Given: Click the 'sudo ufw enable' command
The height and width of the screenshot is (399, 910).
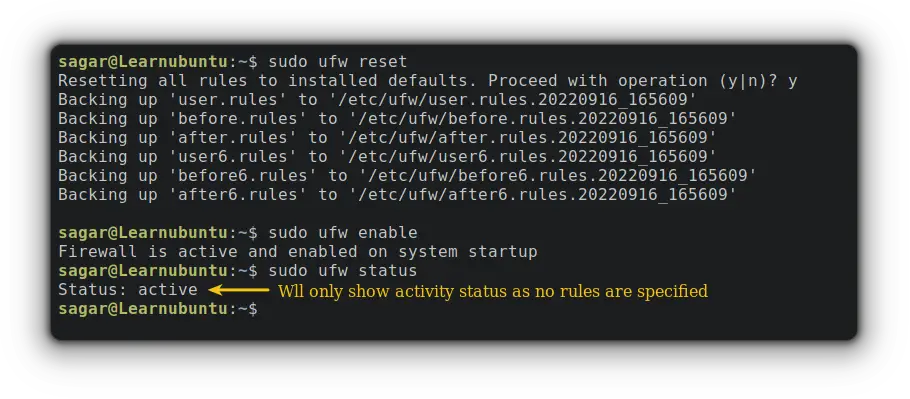Looking at the screenshot, I should pyautogui.click(x=343, y=233).
